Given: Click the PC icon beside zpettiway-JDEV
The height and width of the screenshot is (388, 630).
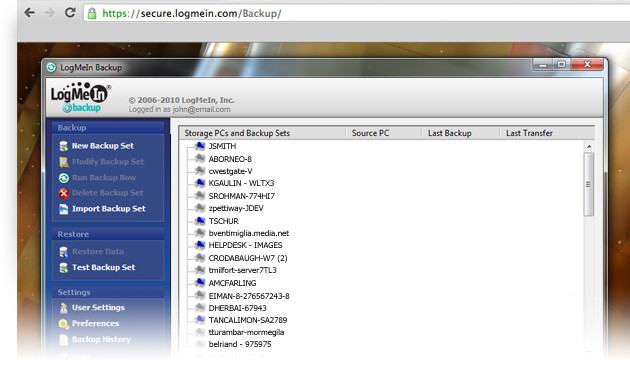Looking at the screenshot, I should [x=200, y=208].
